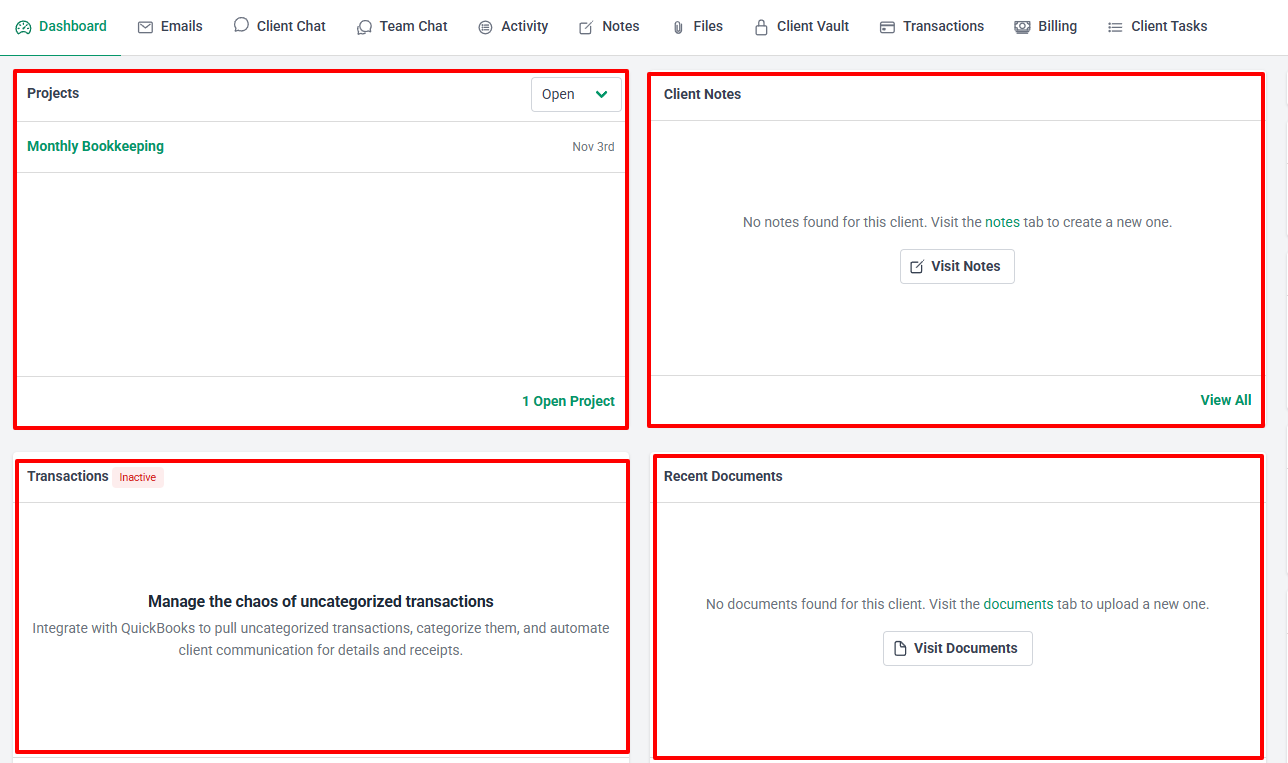Open the Monthly Bookkeeping project
1288x763 pixels.
click(95, 145)
